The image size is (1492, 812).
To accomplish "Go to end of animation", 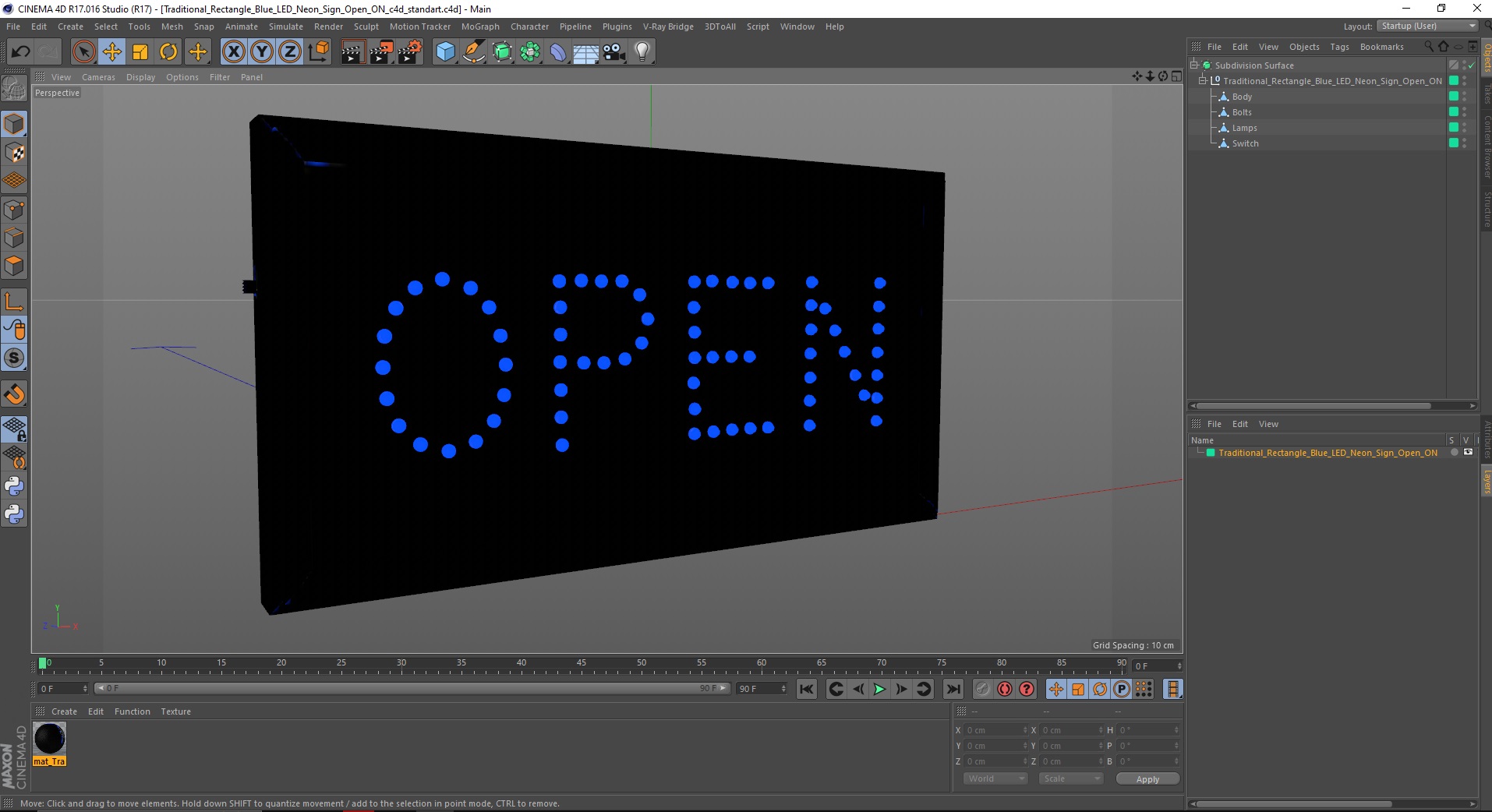I will (x=953, y=689).
